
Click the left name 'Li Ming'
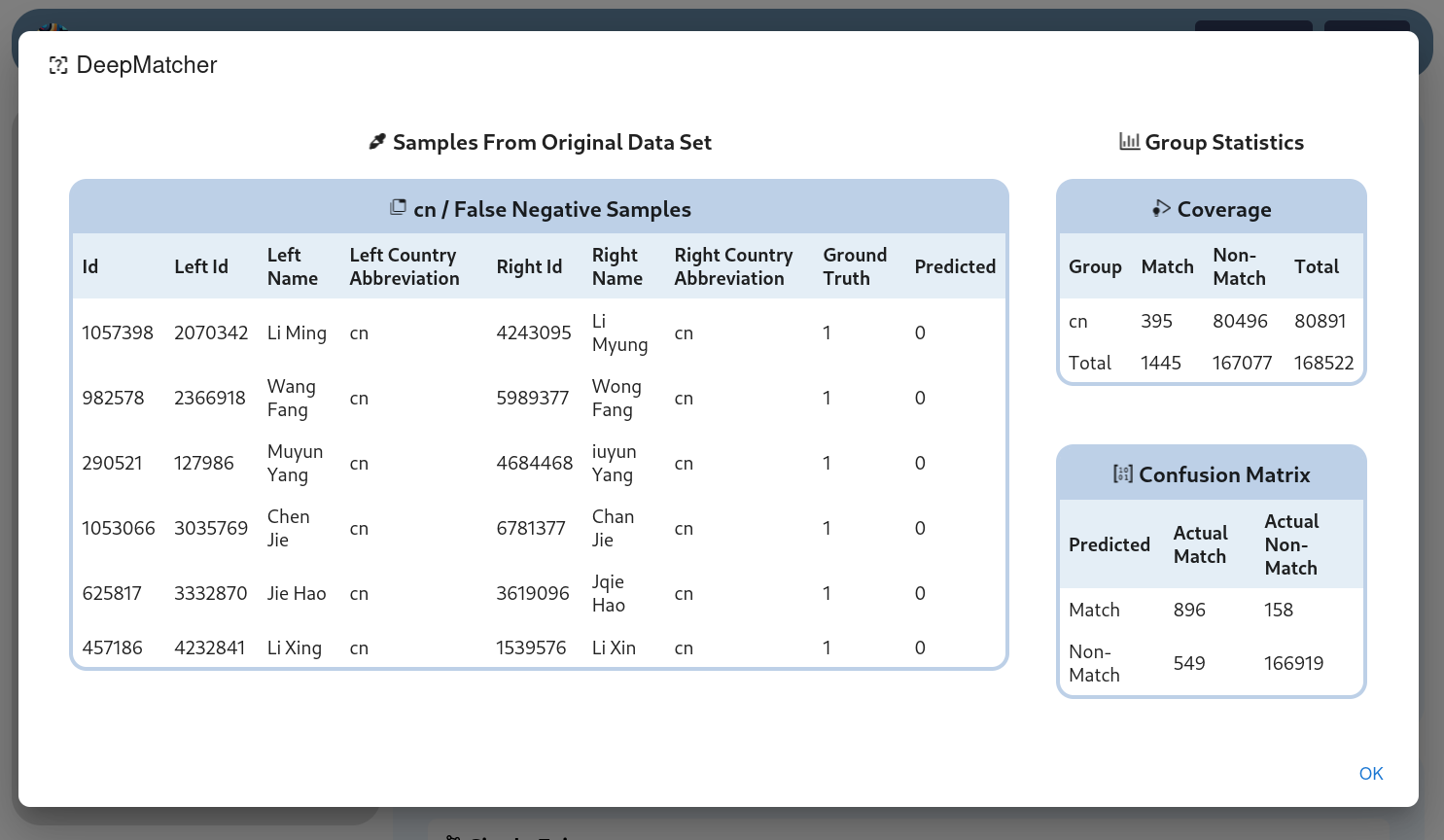pyautogui.click(x=297, y=332)
